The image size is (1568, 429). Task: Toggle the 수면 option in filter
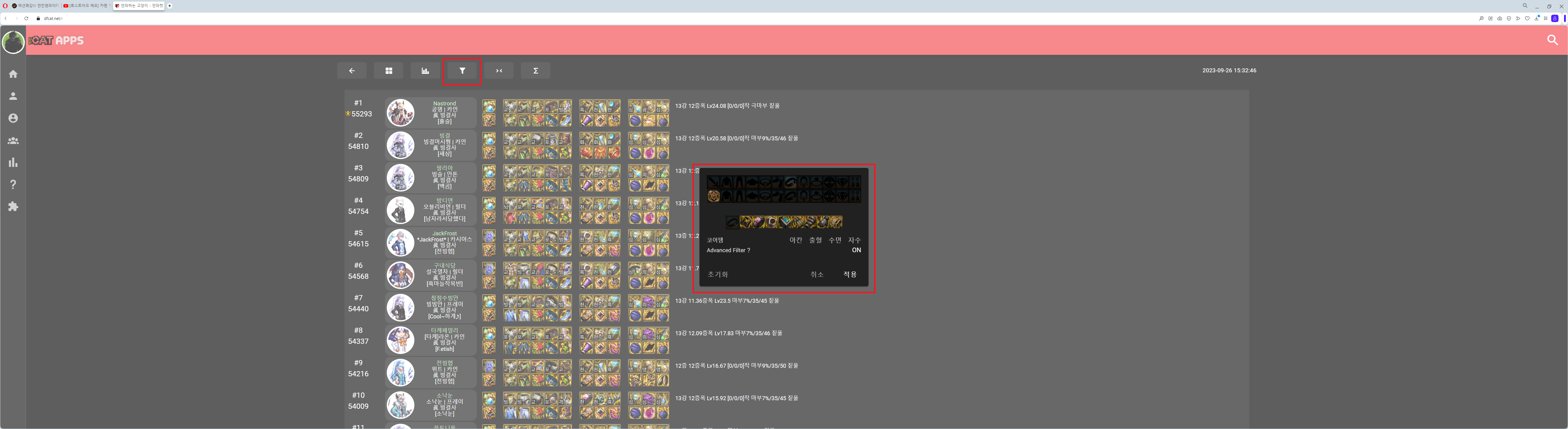[835, 240]
